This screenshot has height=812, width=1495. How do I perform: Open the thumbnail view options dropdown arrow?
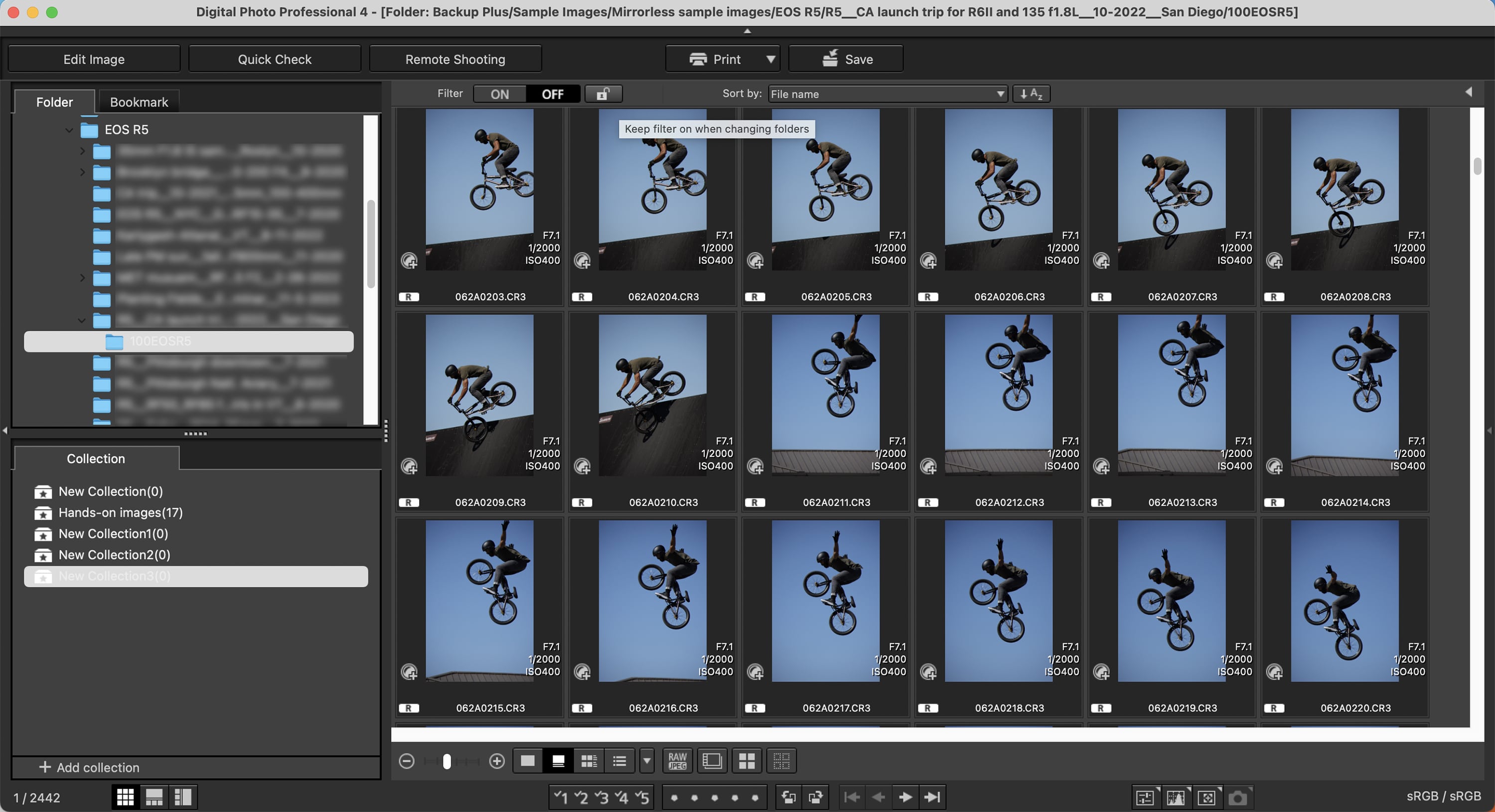tap(646, 760)
